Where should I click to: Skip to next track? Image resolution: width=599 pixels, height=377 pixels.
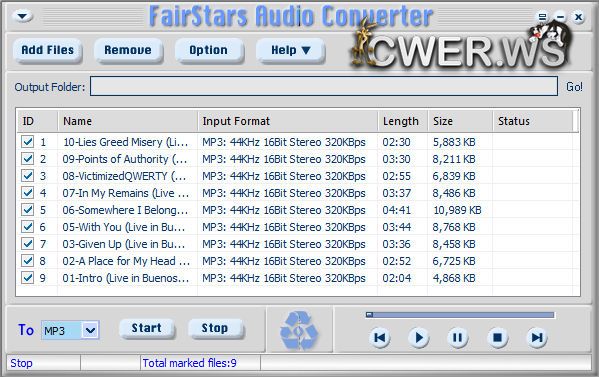click(537, 337)
